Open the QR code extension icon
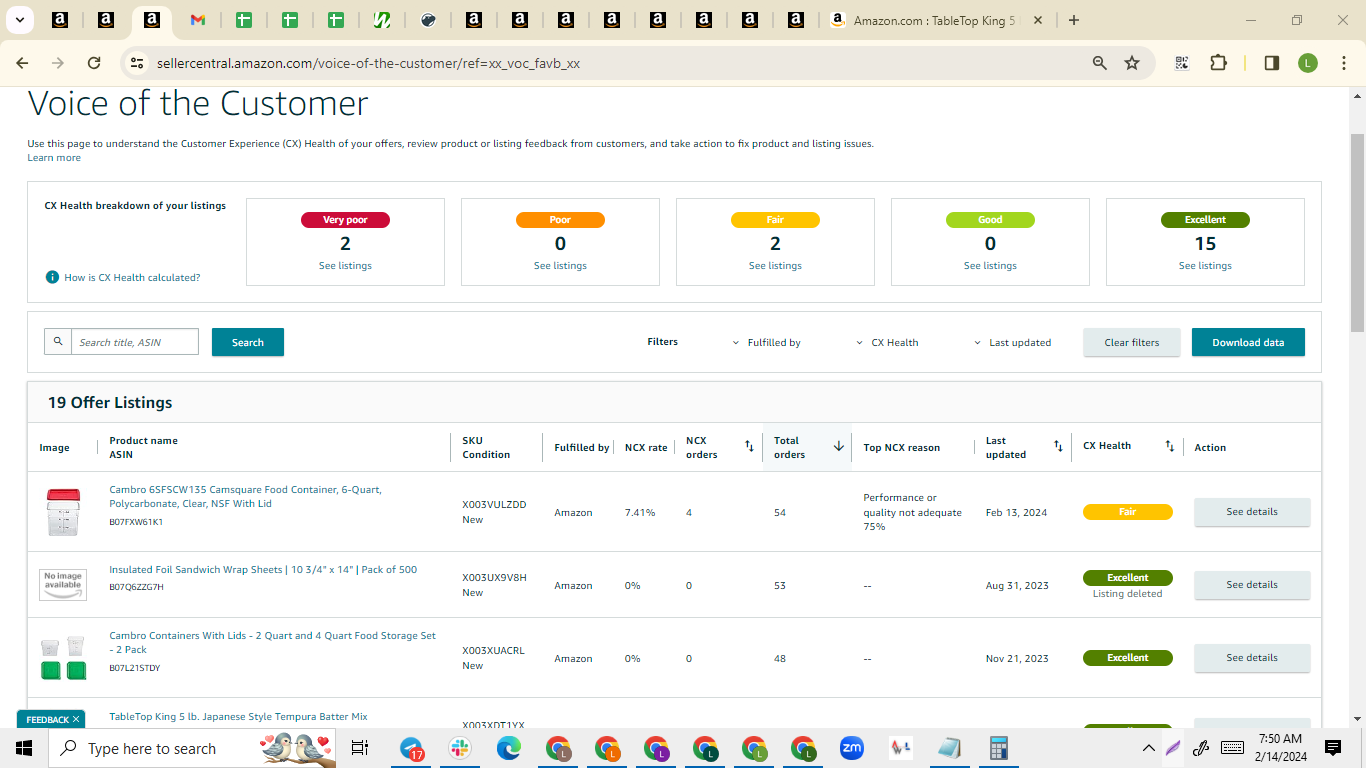The height and width of the screenshot is (768, 1366). click(x=1182, y=63)
